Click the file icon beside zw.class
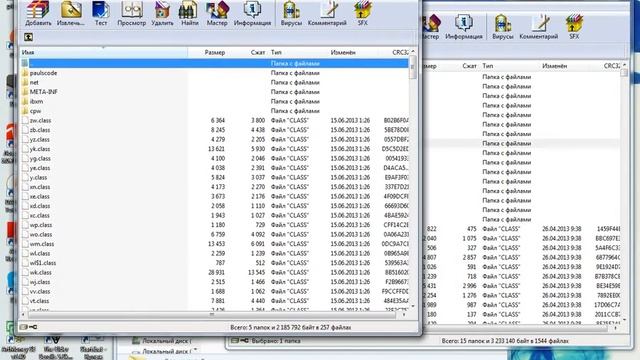Image resolution: width=640 pixels, height=360 pixels. pos(24,120)
